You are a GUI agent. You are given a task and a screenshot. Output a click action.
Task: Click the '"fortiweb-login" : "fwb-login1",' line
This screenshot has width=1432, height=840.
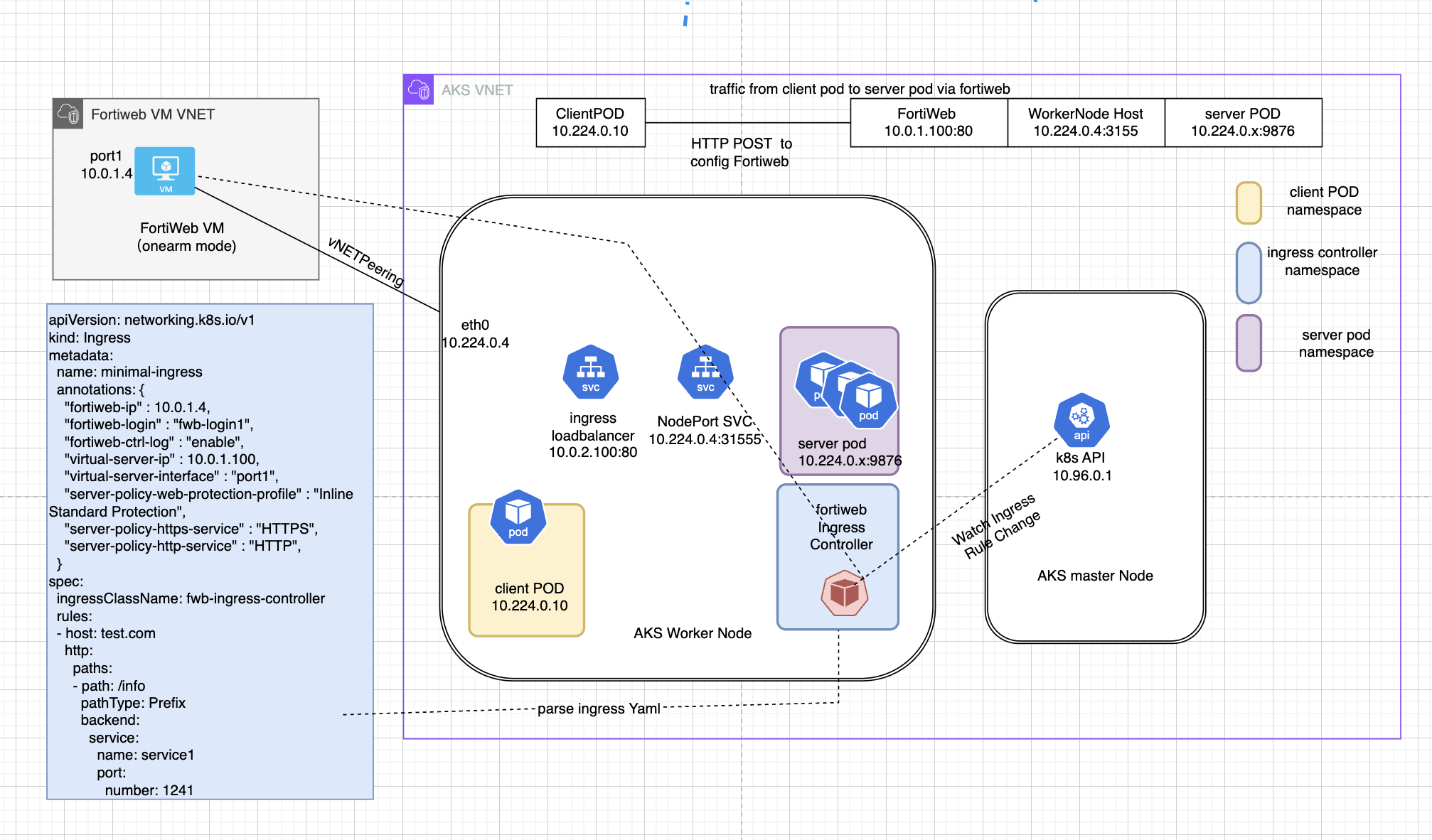(159, 424)
